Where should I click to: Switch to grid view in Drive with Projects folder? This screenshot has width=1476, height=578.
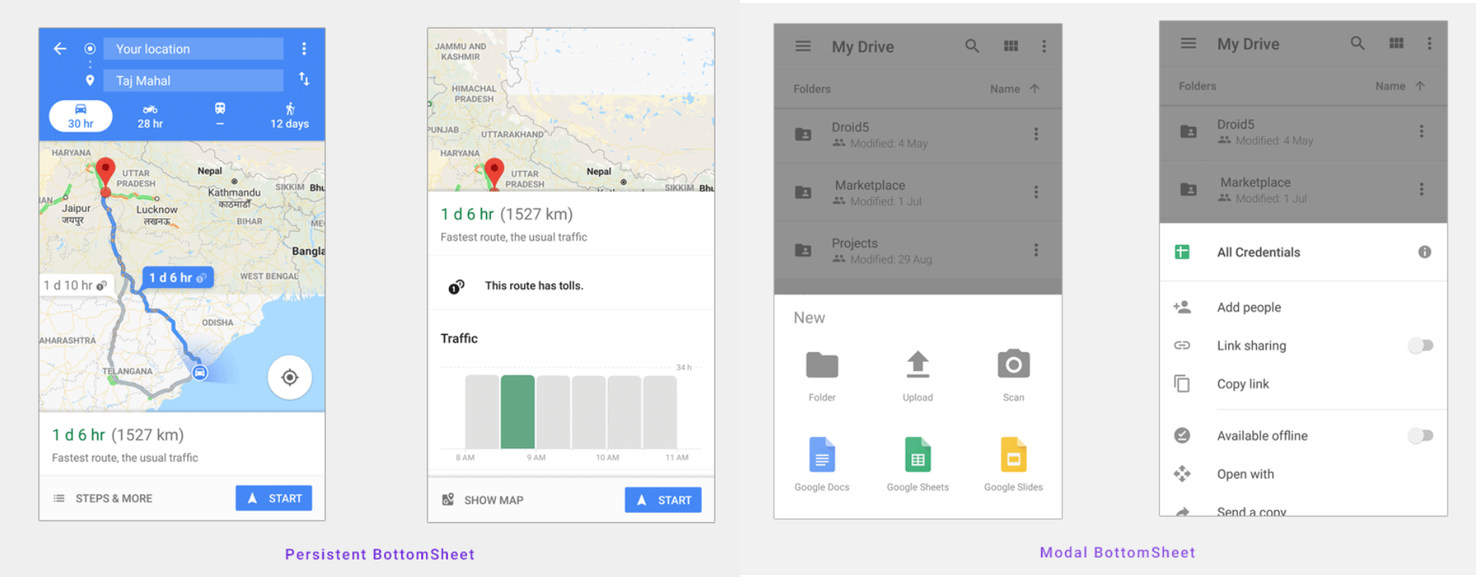1011,46
